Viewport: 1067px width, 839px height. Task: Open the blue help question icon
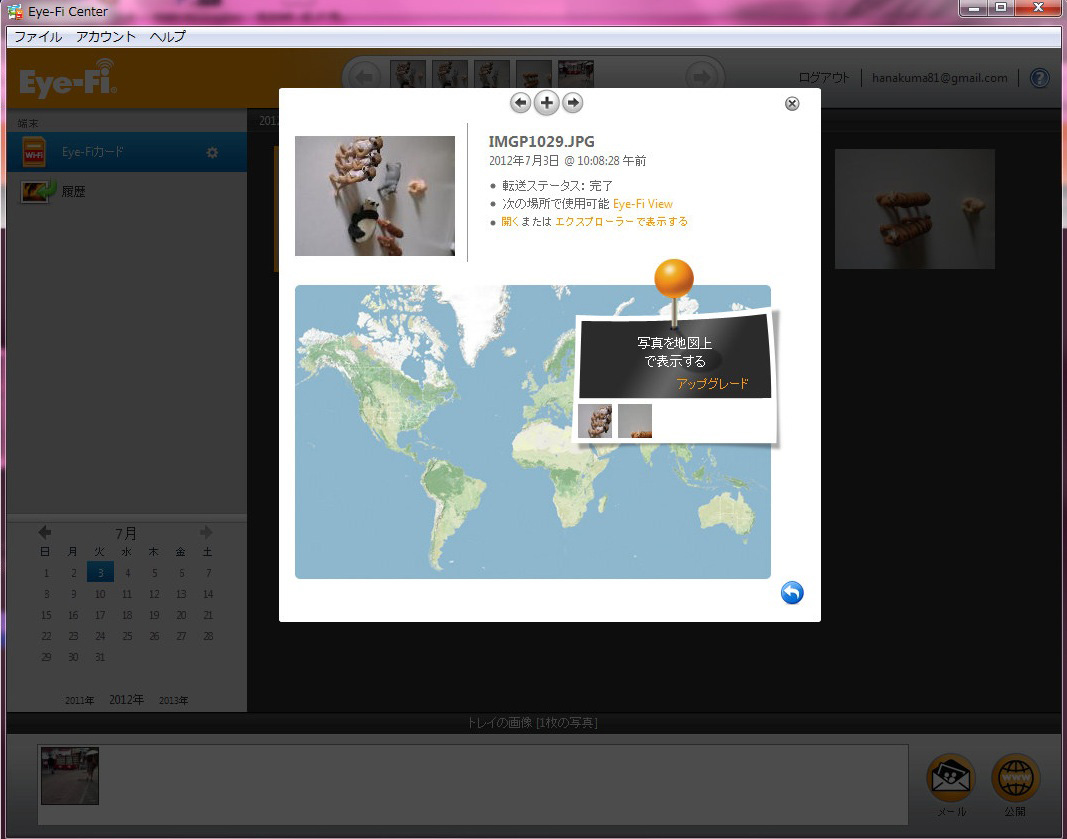[x=1040, y=78]
